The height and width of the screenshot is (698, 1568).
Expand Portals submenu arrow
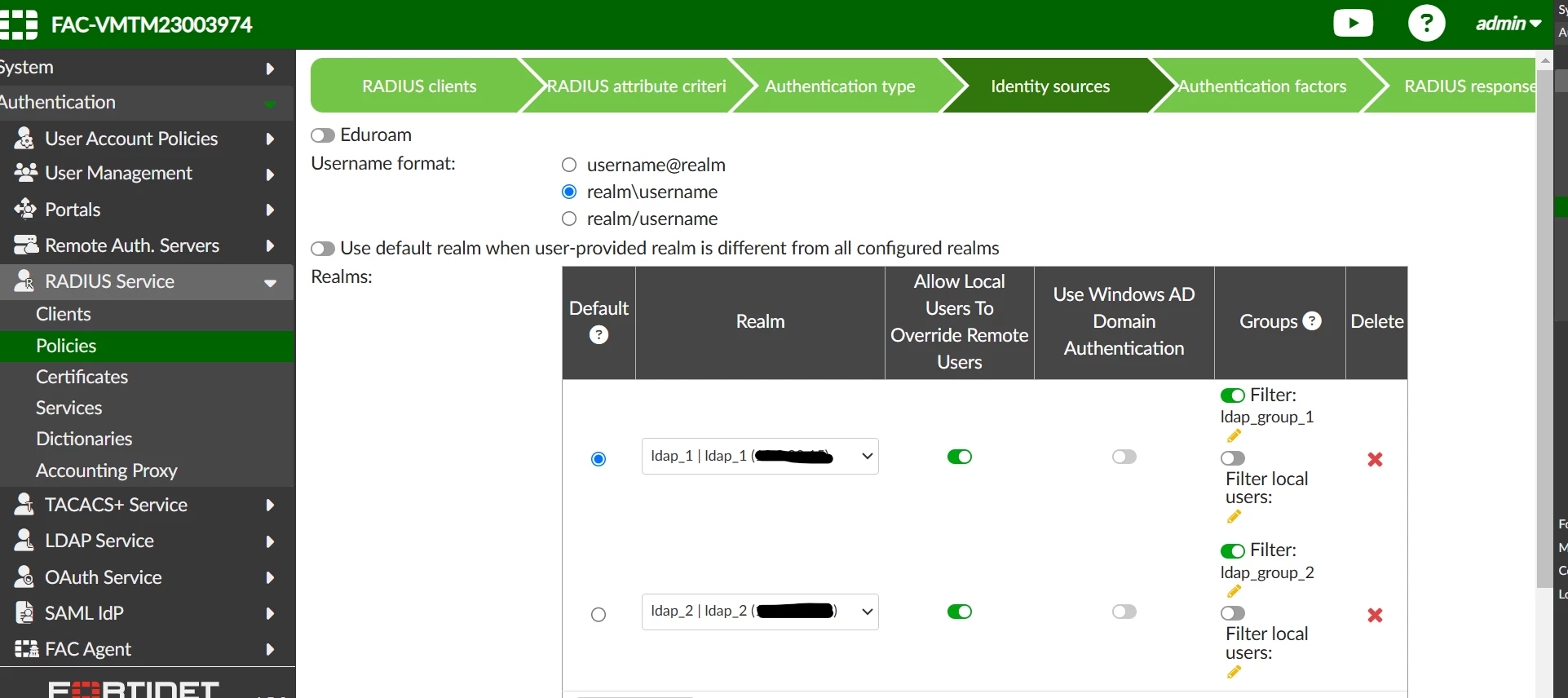[270, 210]
